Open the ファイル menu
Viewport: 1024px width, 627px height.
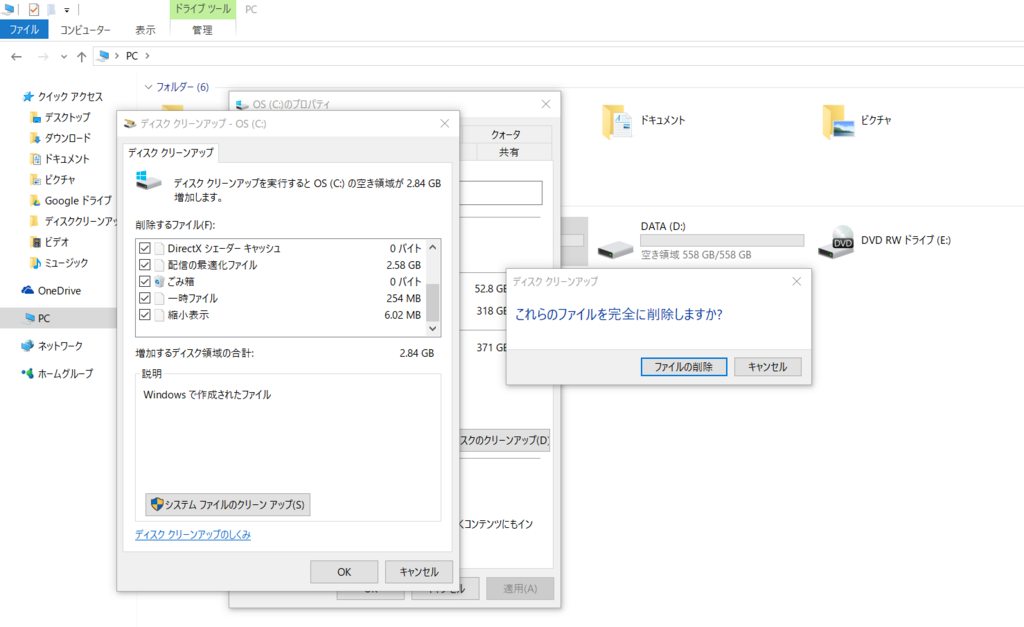[23, 30]
